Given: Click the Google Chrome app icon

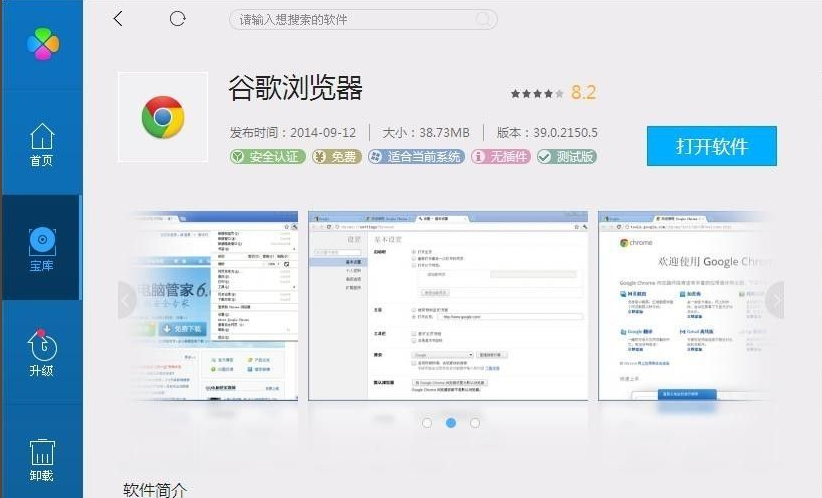Looking at the screenshot, I should click(163, 117).
